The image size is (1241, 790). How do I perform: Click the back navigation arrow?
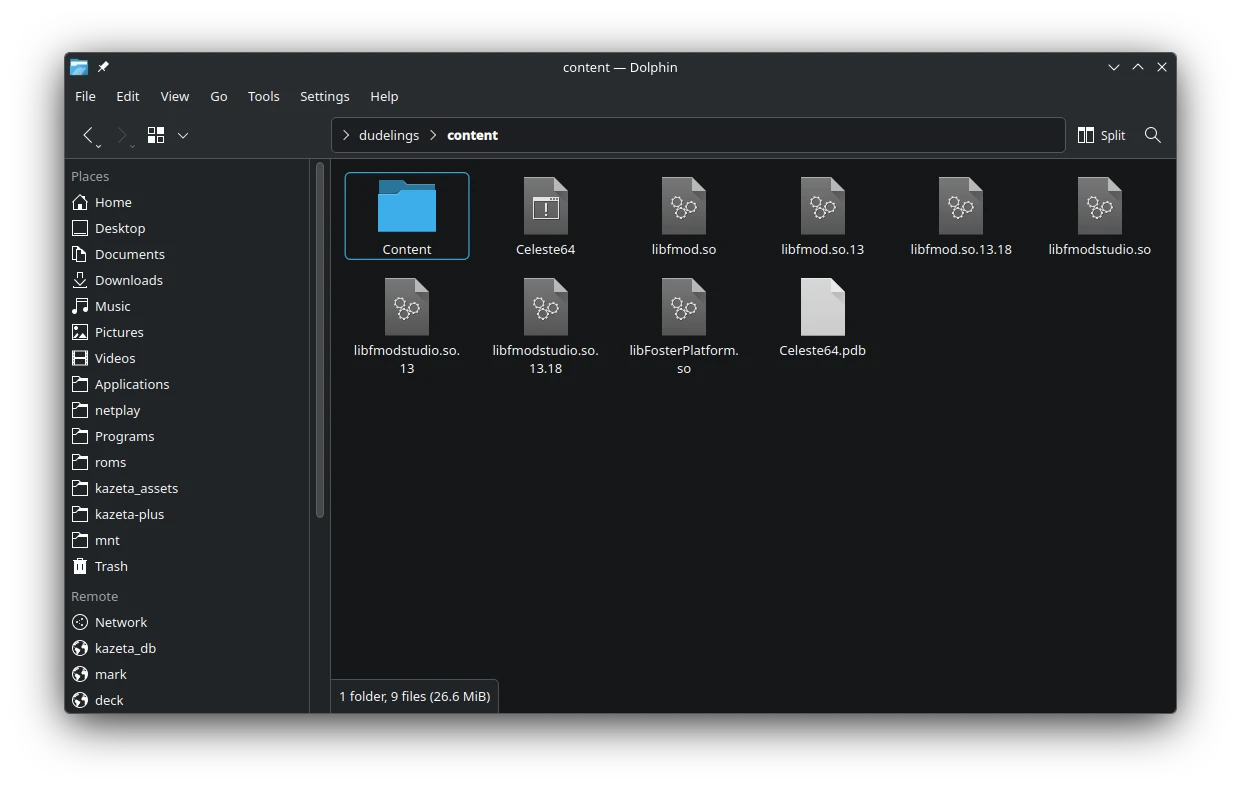[88, 135]
